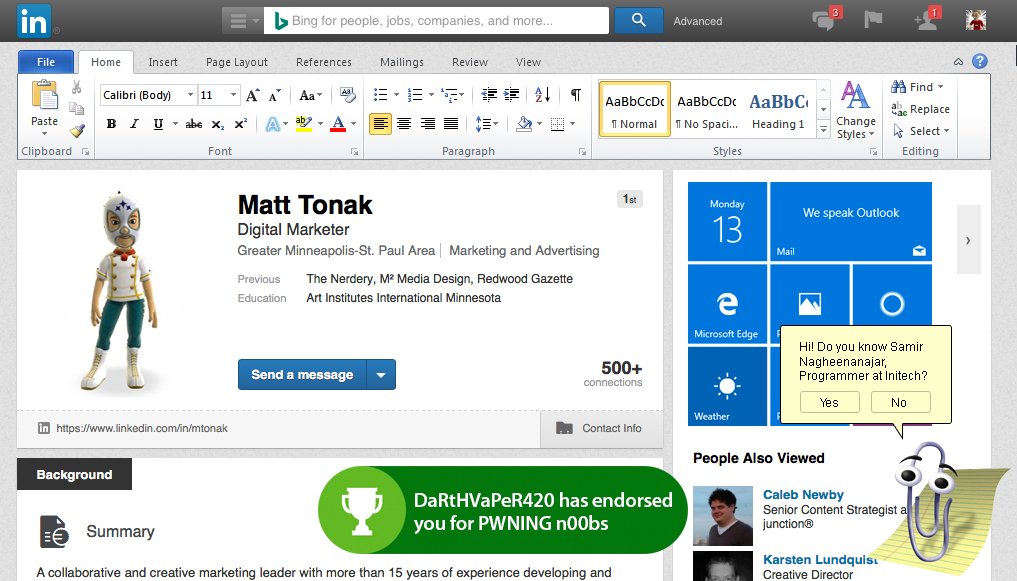Click the Help question mark icon
The height and width of the screenshot is (581, 1017).
[980, 61]
